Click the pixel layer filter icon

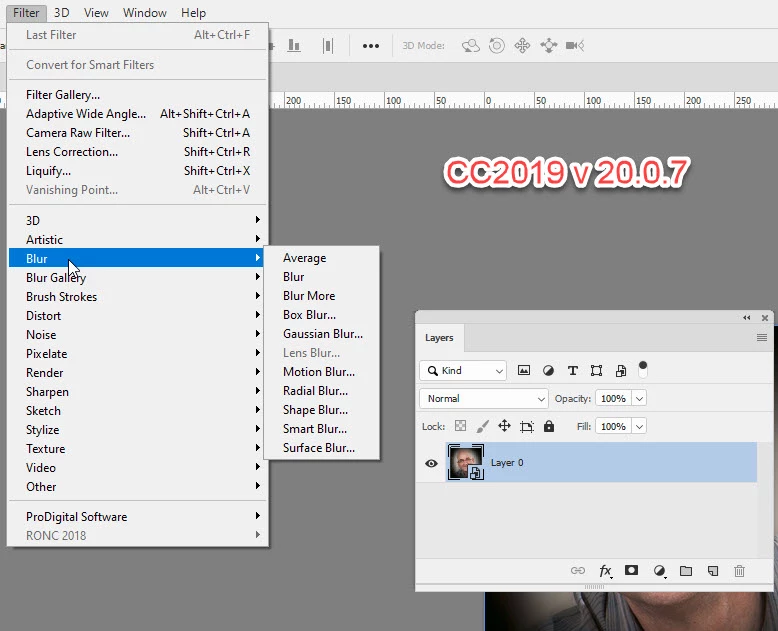point(523,370)
